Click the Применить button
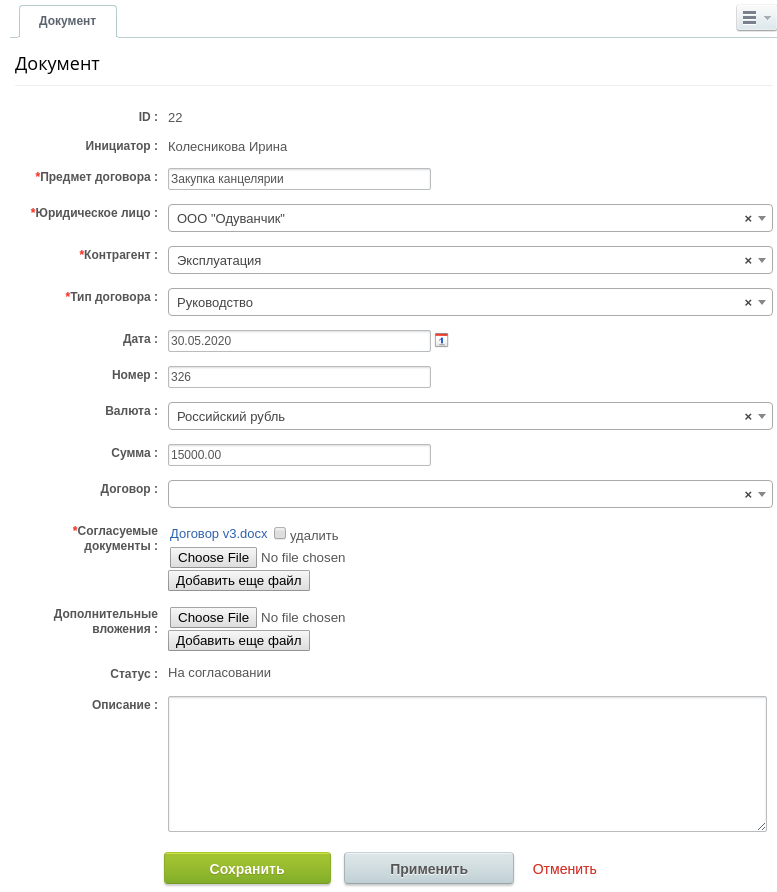 tap(428, 869)
